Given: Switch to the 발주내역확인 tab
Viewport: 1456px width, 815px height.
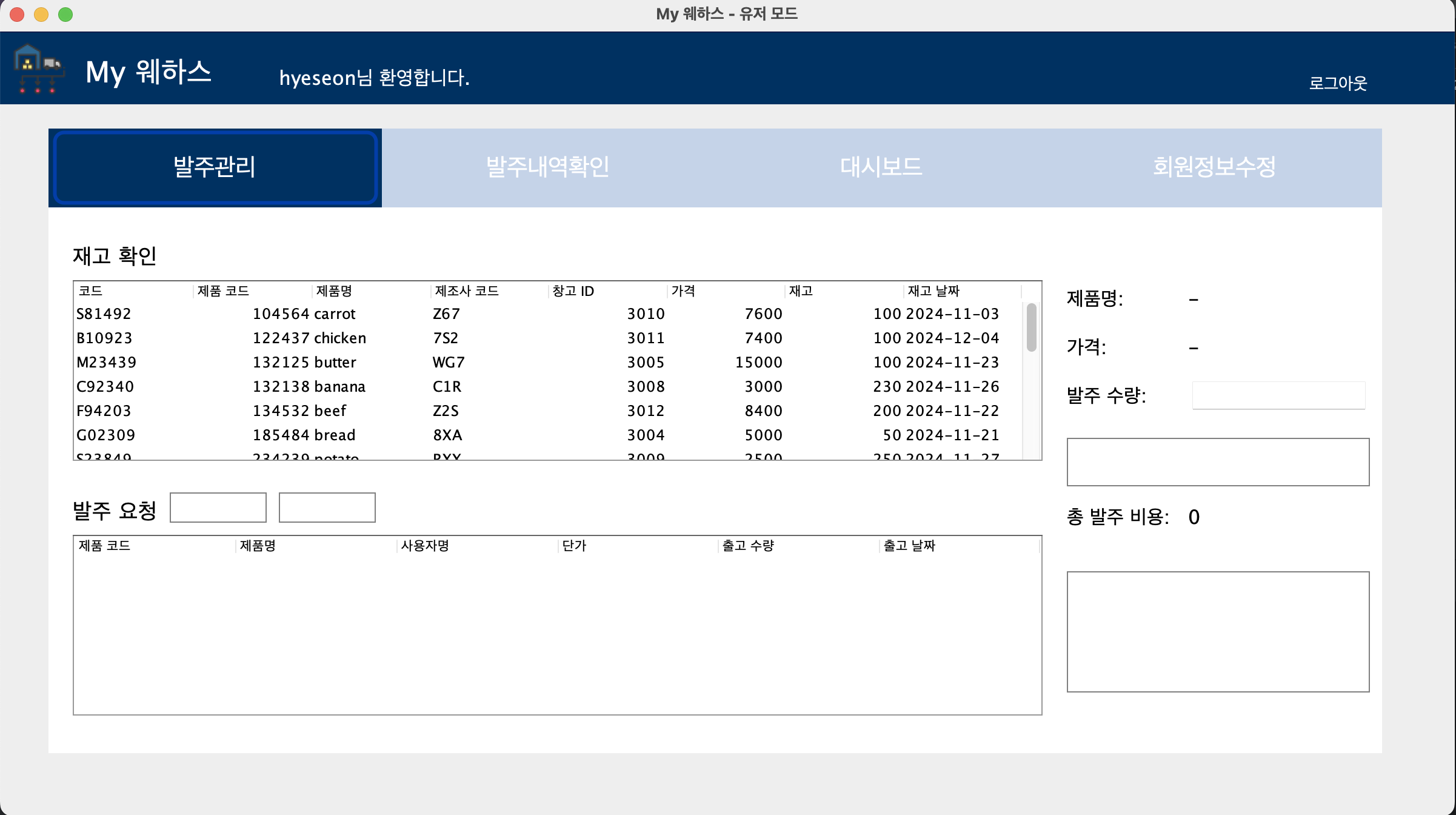Looking at the screenshot, I should pos(548,168).
